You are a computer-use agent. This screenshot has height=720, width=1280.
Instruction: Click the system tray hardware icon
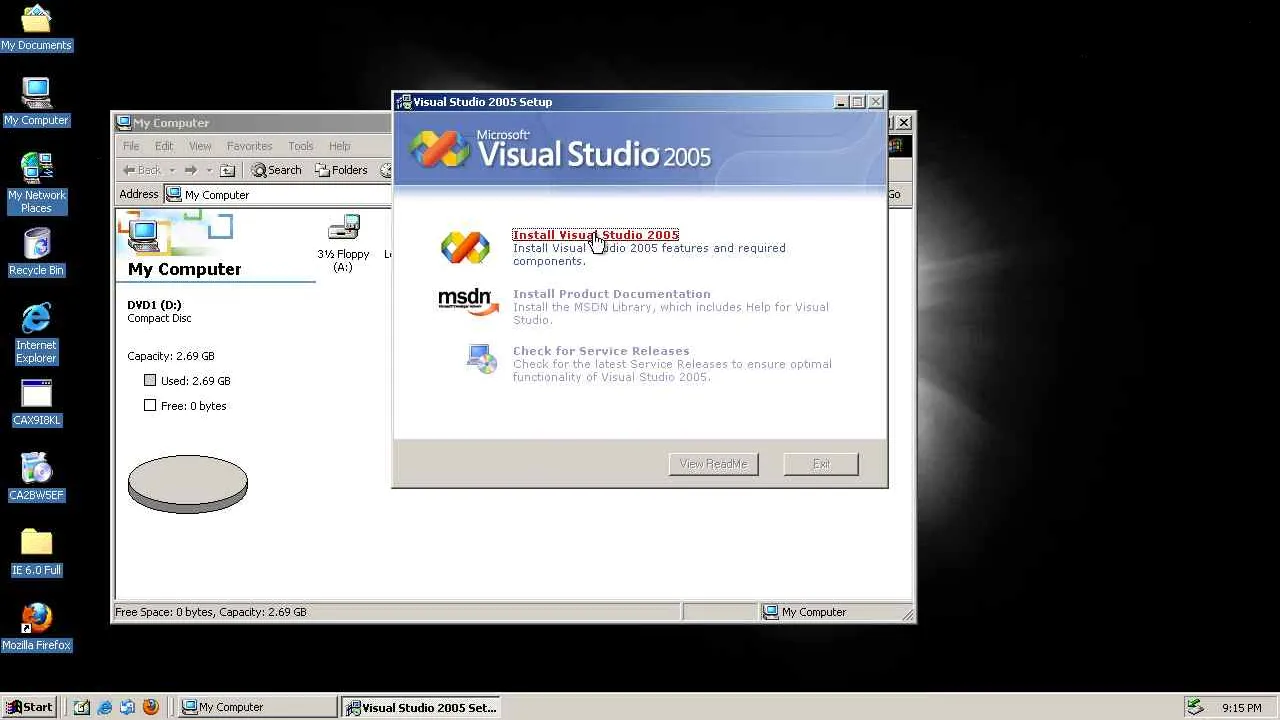coord(1195,707)
